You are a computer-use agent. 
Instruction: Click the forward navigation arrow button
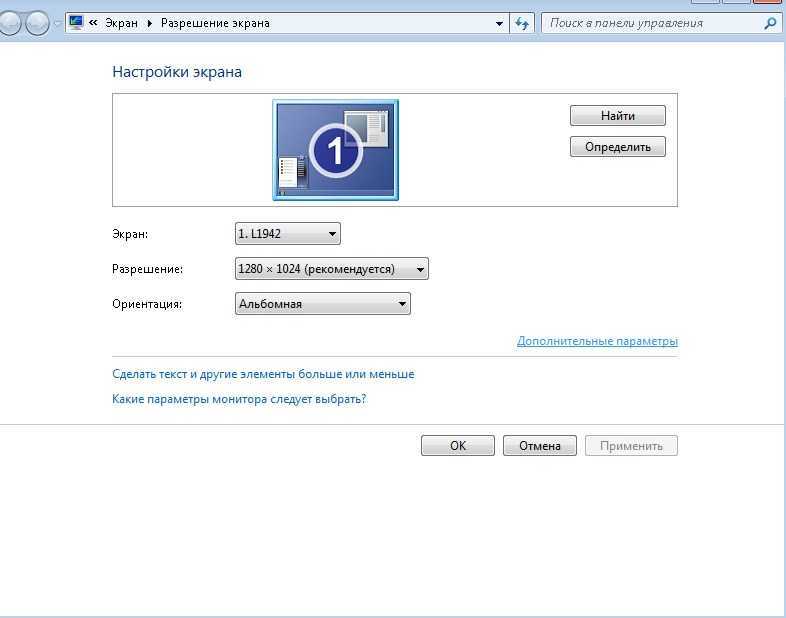point(38,23)
